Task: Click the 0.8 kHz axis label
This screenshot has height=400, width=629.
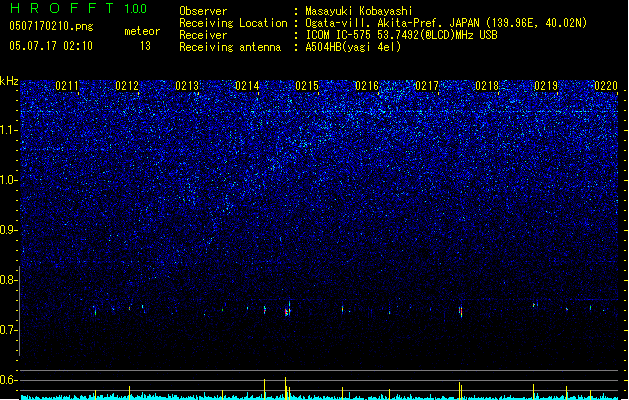Action: (x=8, y=280)
